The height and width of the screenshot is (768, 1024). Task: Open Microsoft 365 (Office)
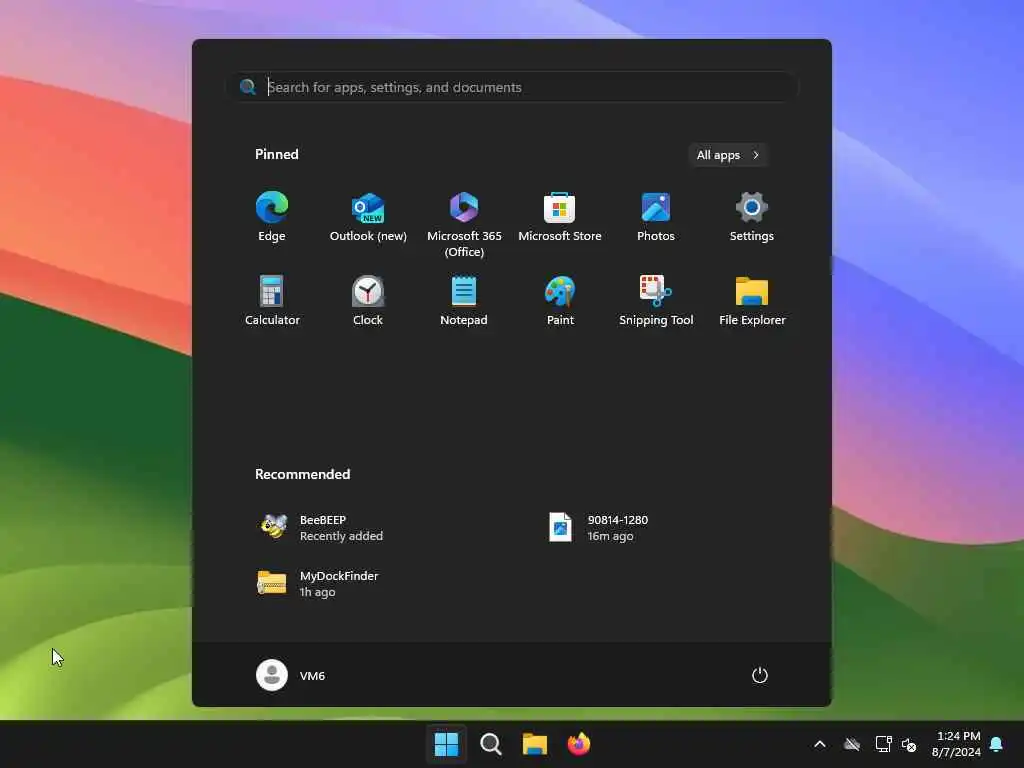pos(464,225)
